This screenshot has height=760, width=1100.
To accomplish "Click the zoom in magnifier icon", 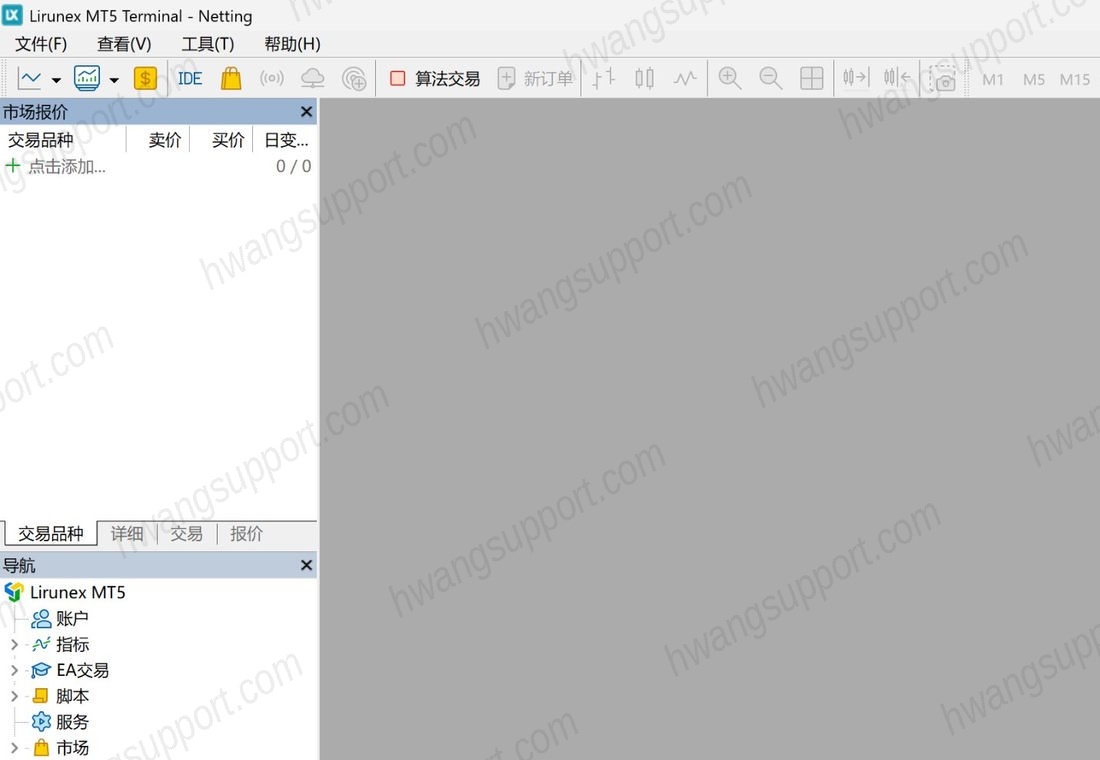I will (x=730, y=78).
